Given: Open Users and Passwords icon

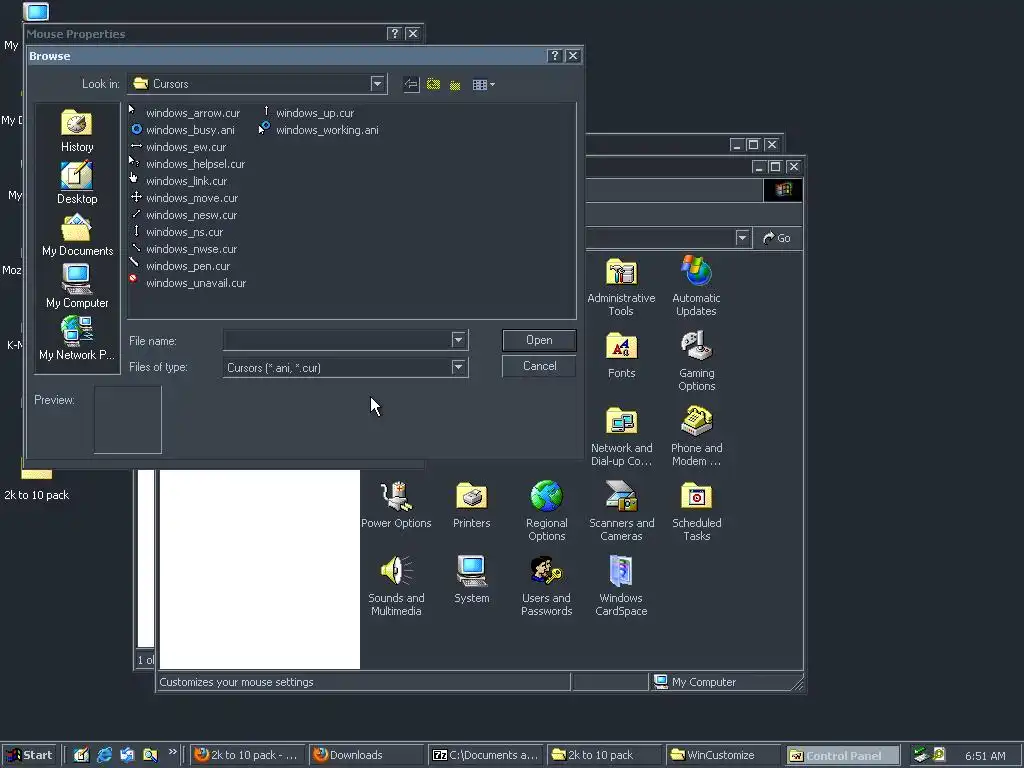Looking at the screenshot, I should [546, 586].
